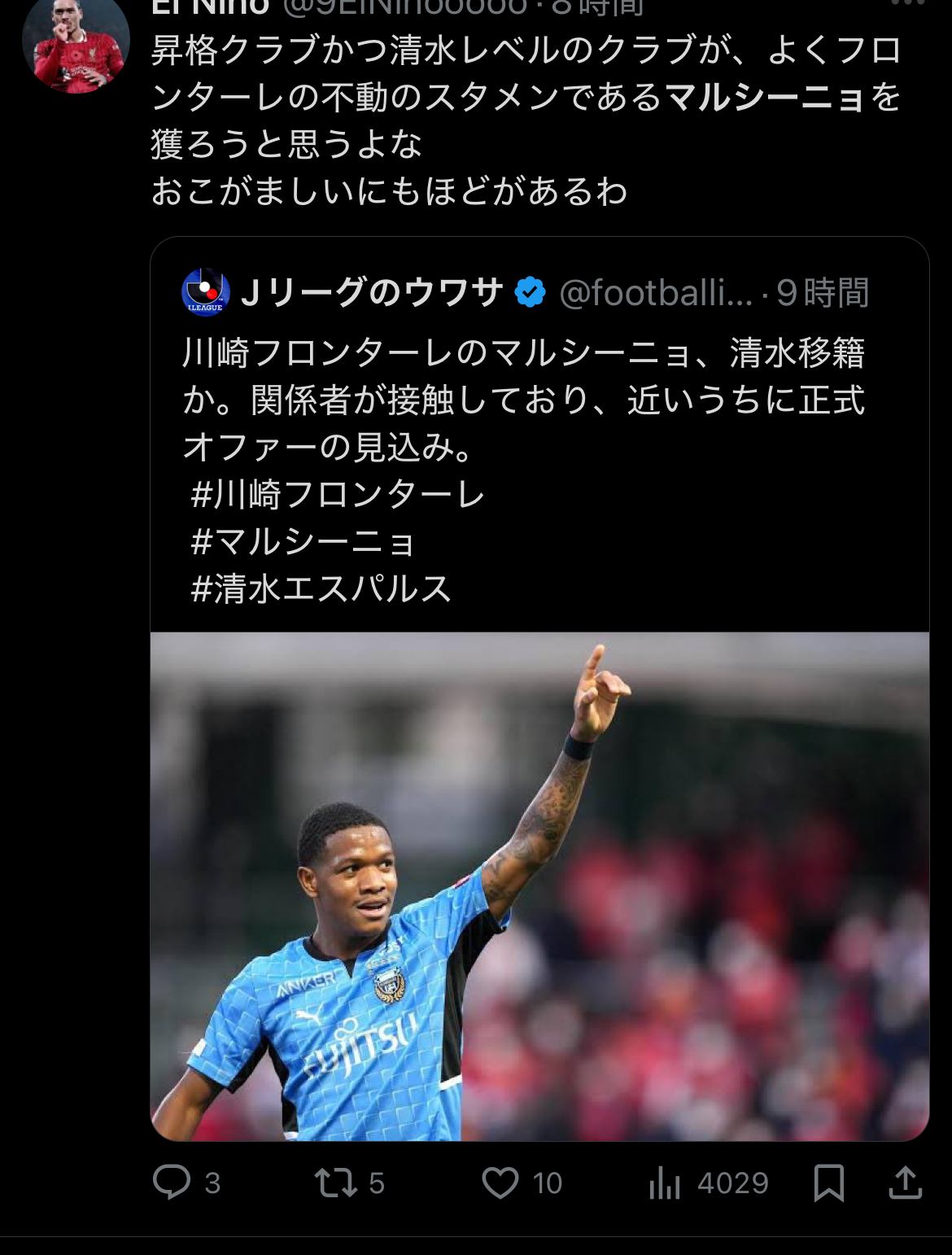
Task: Like the tweet with the heart icon
Action: click(500, 1183)
